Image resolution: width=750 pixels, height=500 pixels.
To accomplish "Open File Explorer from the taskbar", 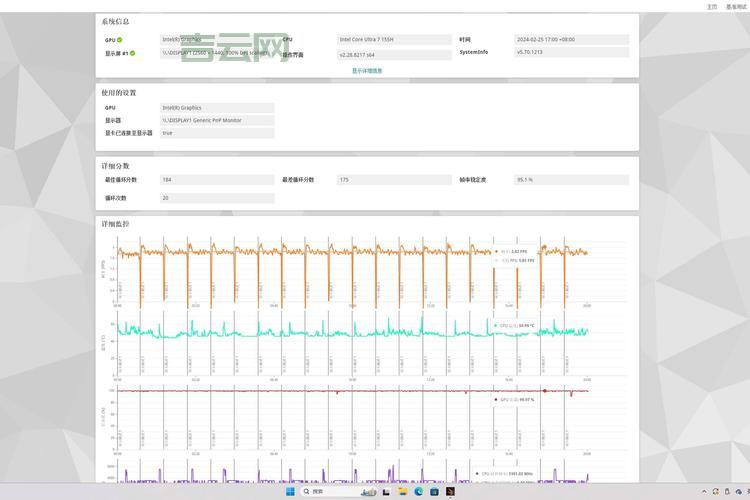I will point(402,492).
